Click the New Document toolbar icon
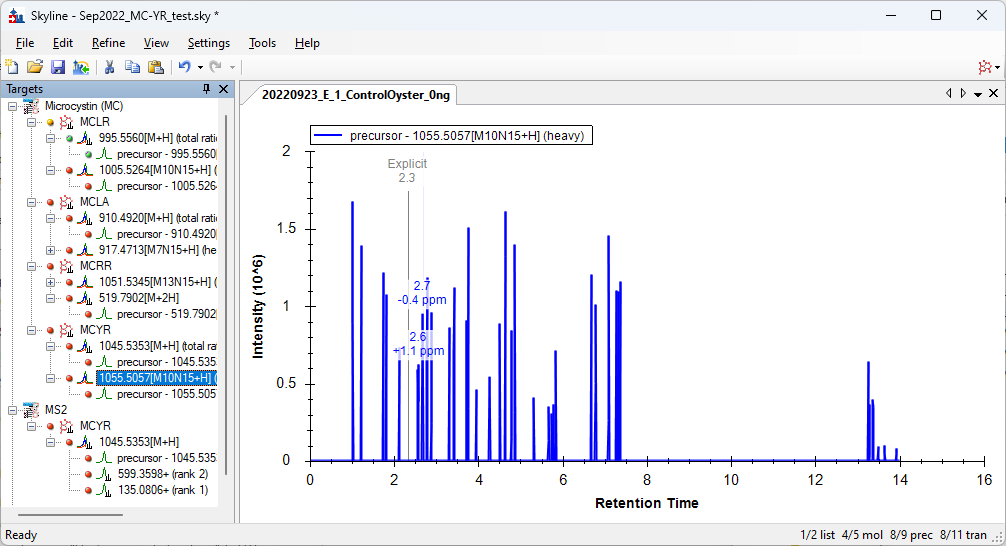The image size is (1006, 546). coord(12,67)
